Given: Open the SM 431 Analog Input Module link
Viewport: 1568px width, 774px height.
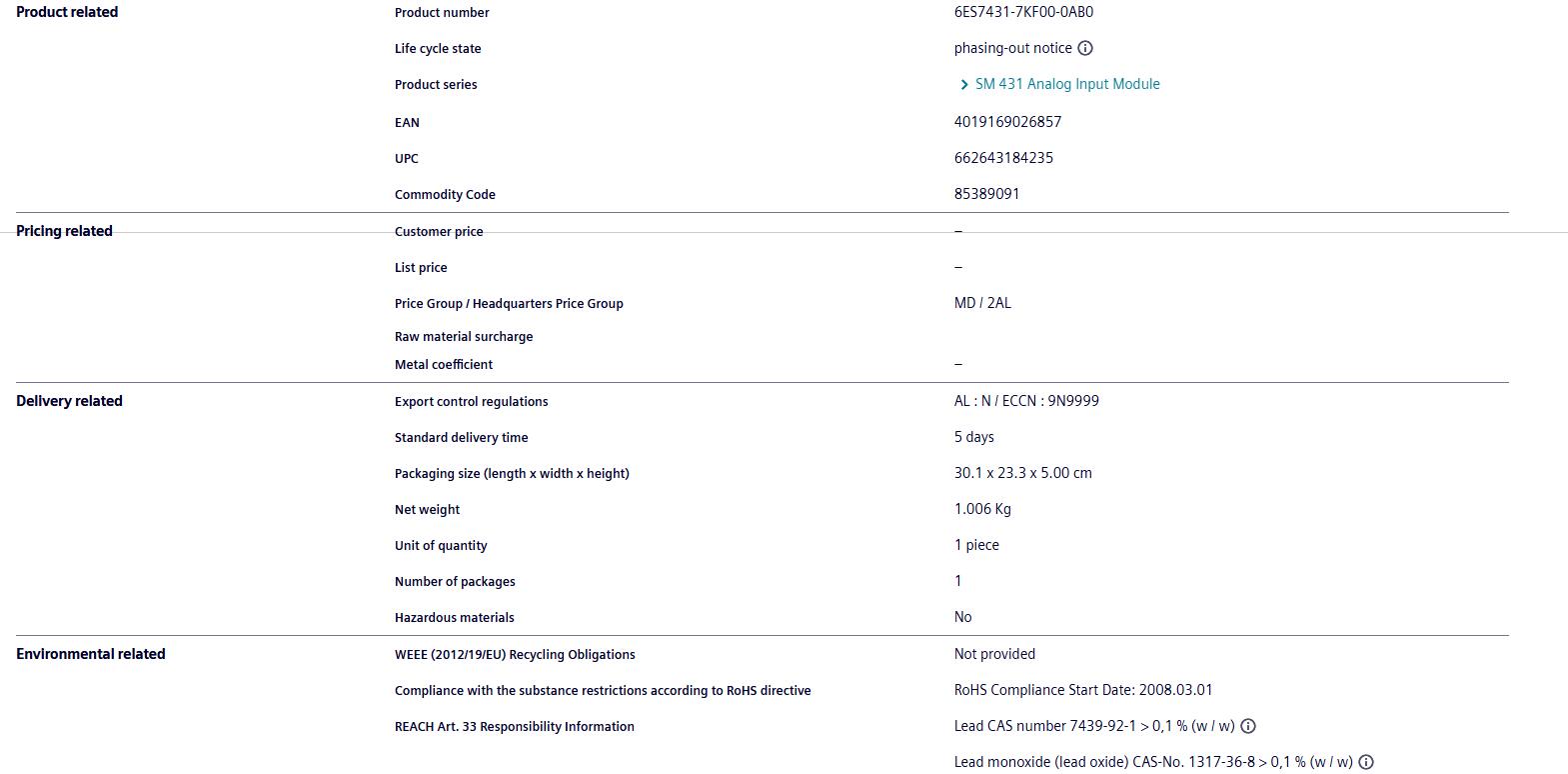Looking at the screenshot, I should pos(1067,84).
